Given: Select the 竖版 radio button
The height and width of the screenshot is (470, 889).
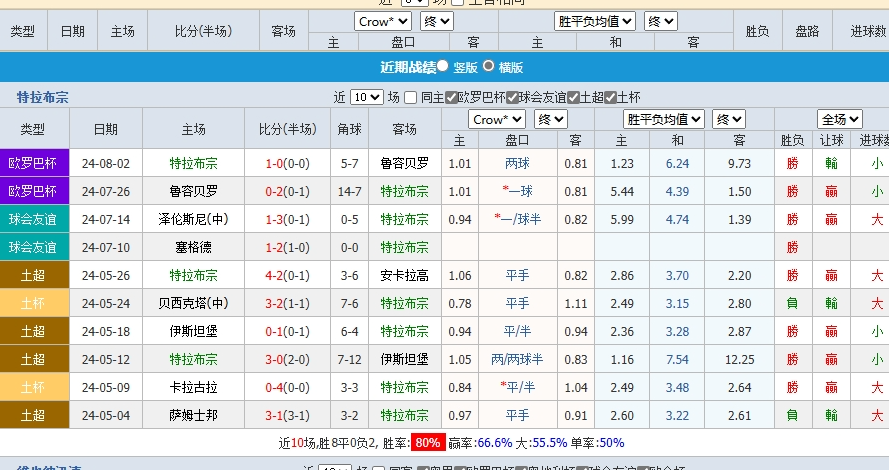Looking at the screenshot, I should (443, 66).
